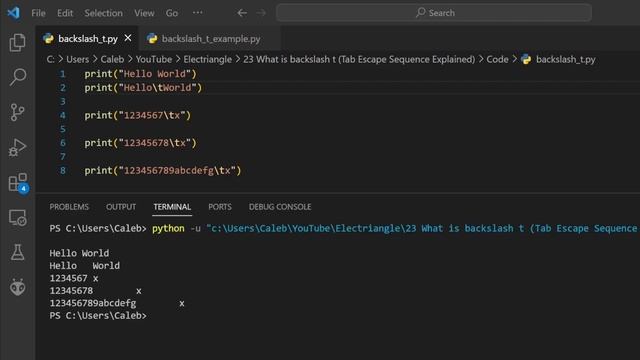Click the Search command center field

point(434,13)
